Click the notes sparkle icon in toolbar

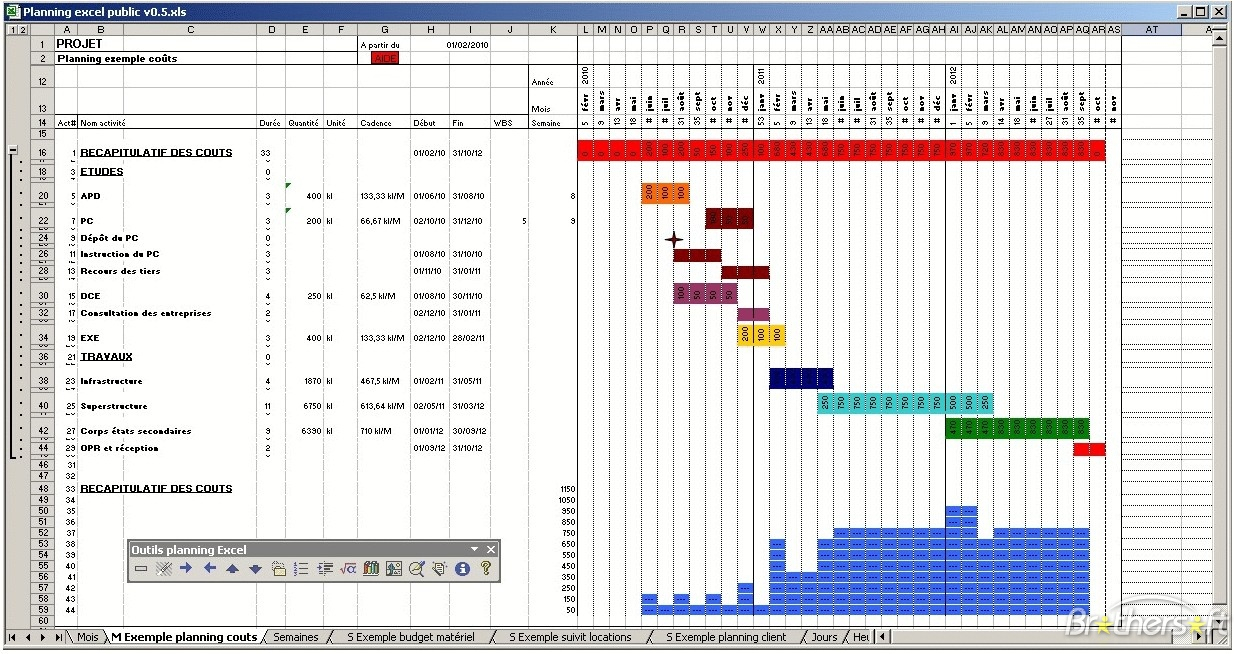pos(439,569)
